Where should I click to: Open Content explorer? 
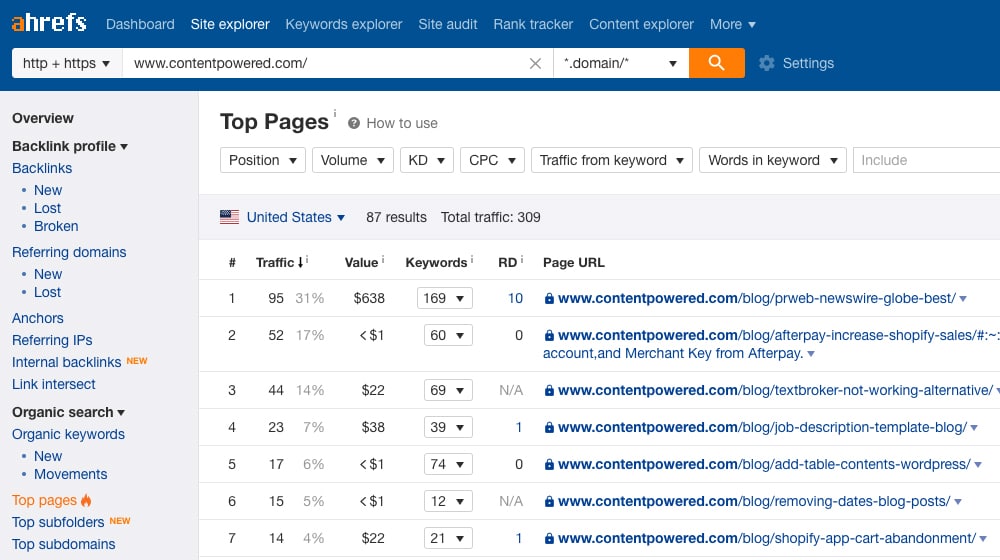pyautogui.click(x=641, y=24)
